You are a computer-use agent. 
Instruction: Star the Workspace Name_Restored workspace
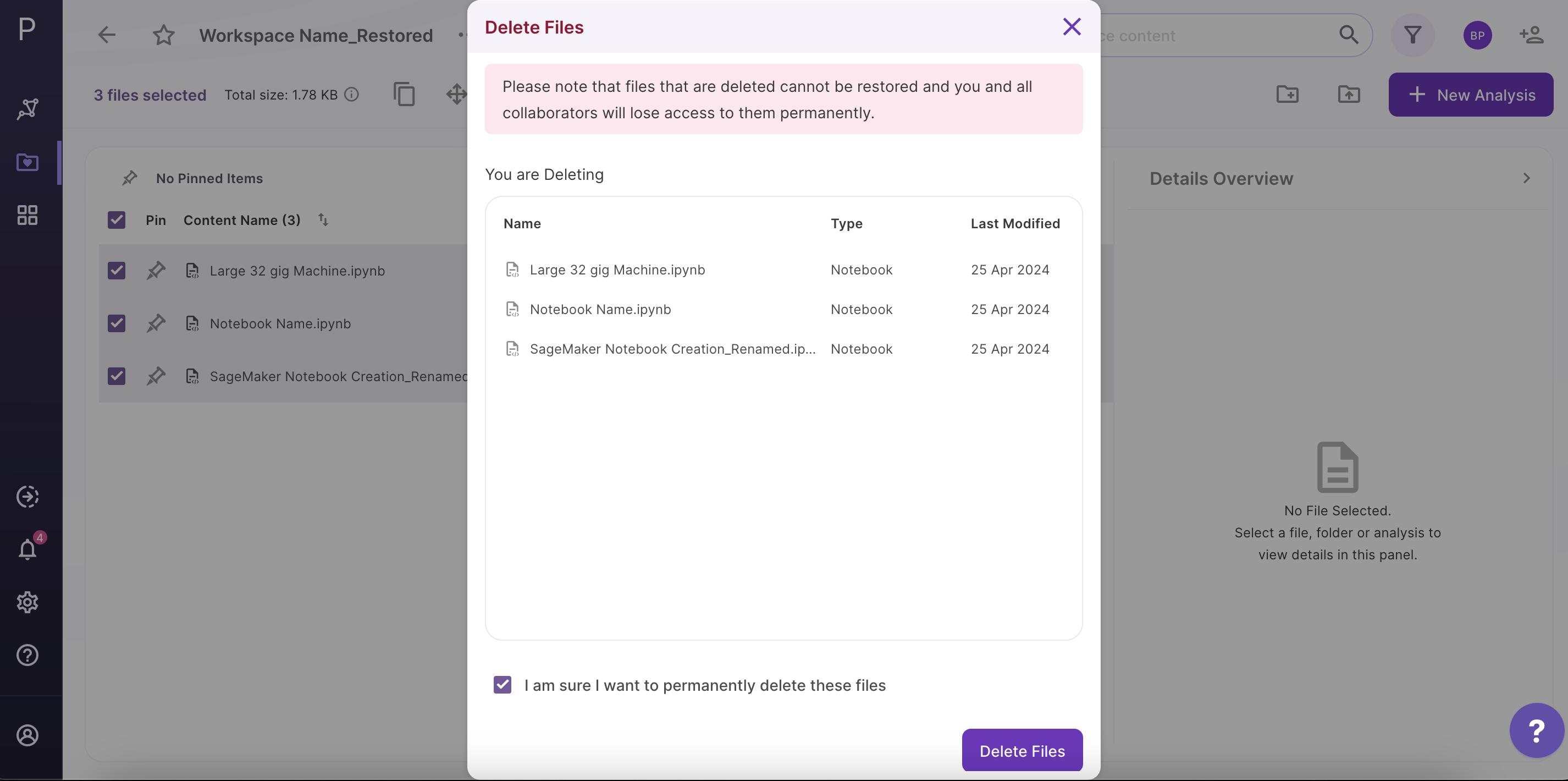point(163,35)
